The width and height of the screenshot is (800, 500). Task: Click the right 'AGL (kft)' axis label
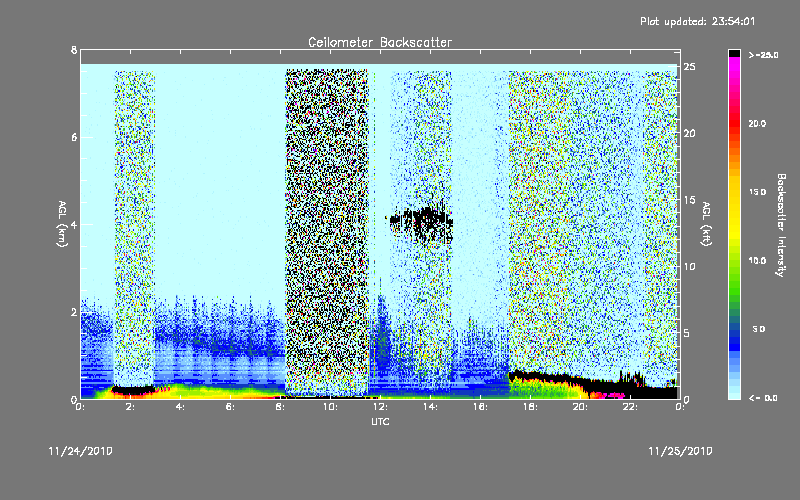[706, 224]
